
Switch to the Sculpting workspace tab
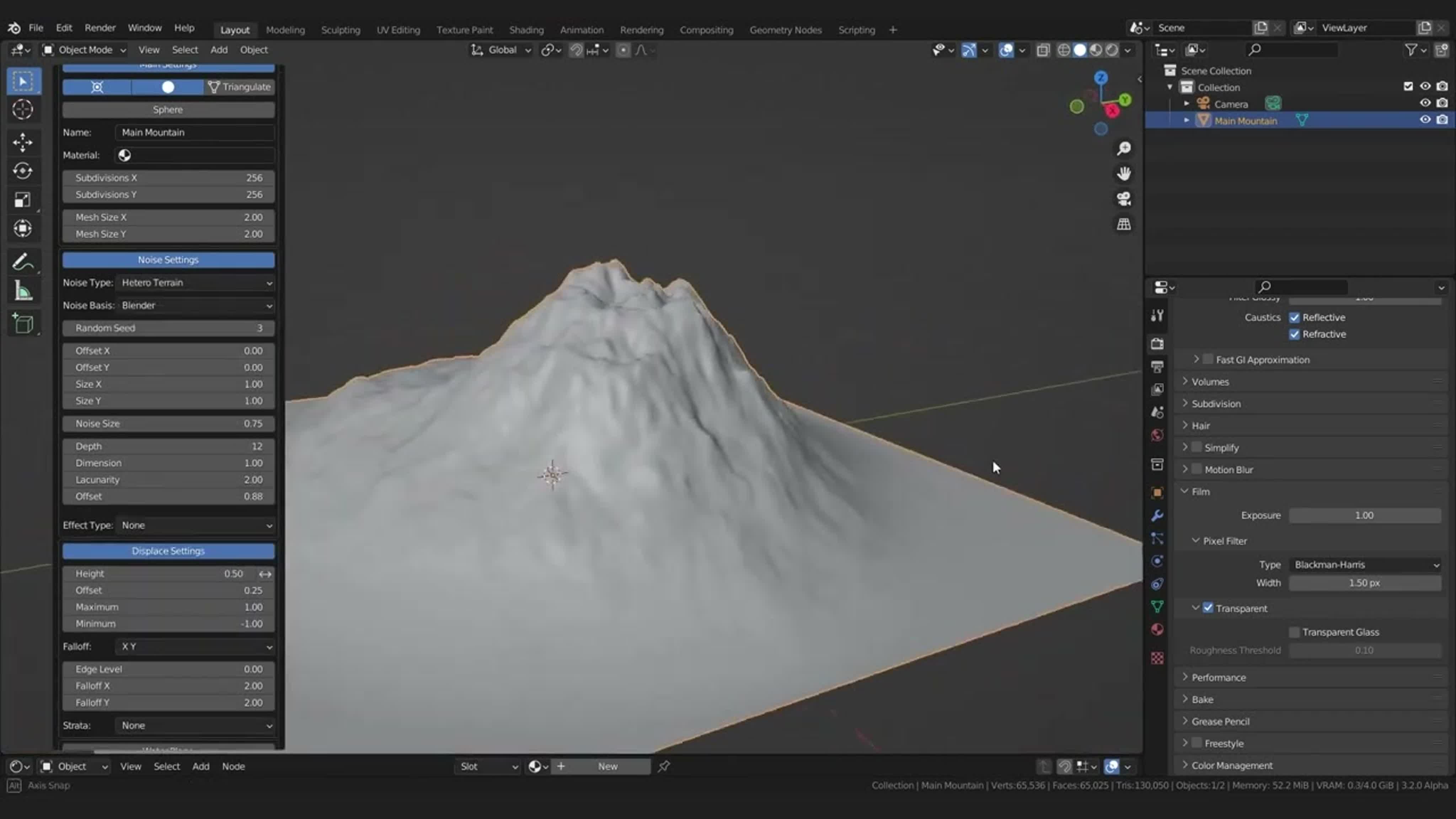click(x=340, y=30)
